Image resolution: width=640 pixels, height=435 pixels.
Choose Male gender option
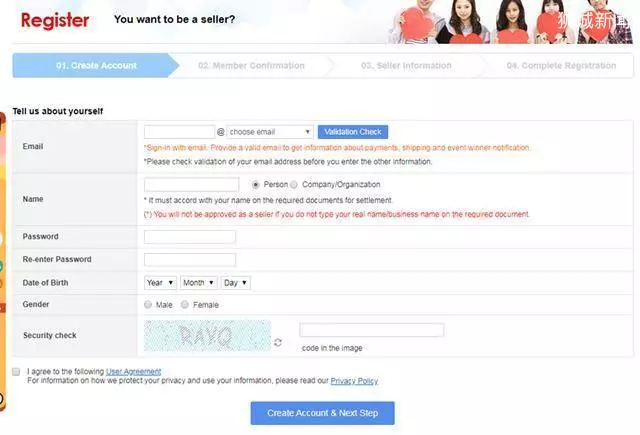[148, 304]
